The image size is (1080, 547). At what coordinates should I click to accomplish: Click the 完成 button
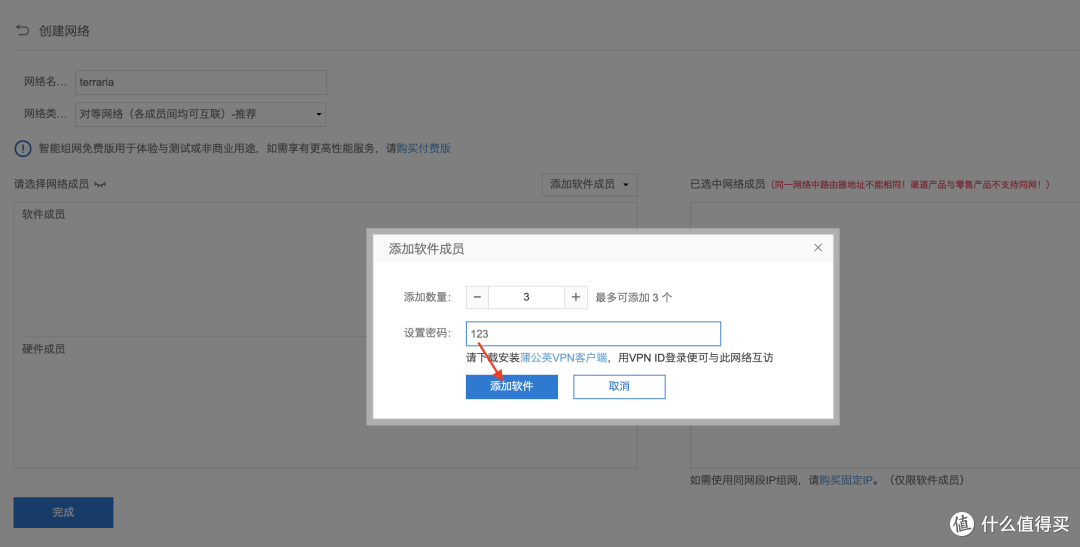[x=63, y=512]
